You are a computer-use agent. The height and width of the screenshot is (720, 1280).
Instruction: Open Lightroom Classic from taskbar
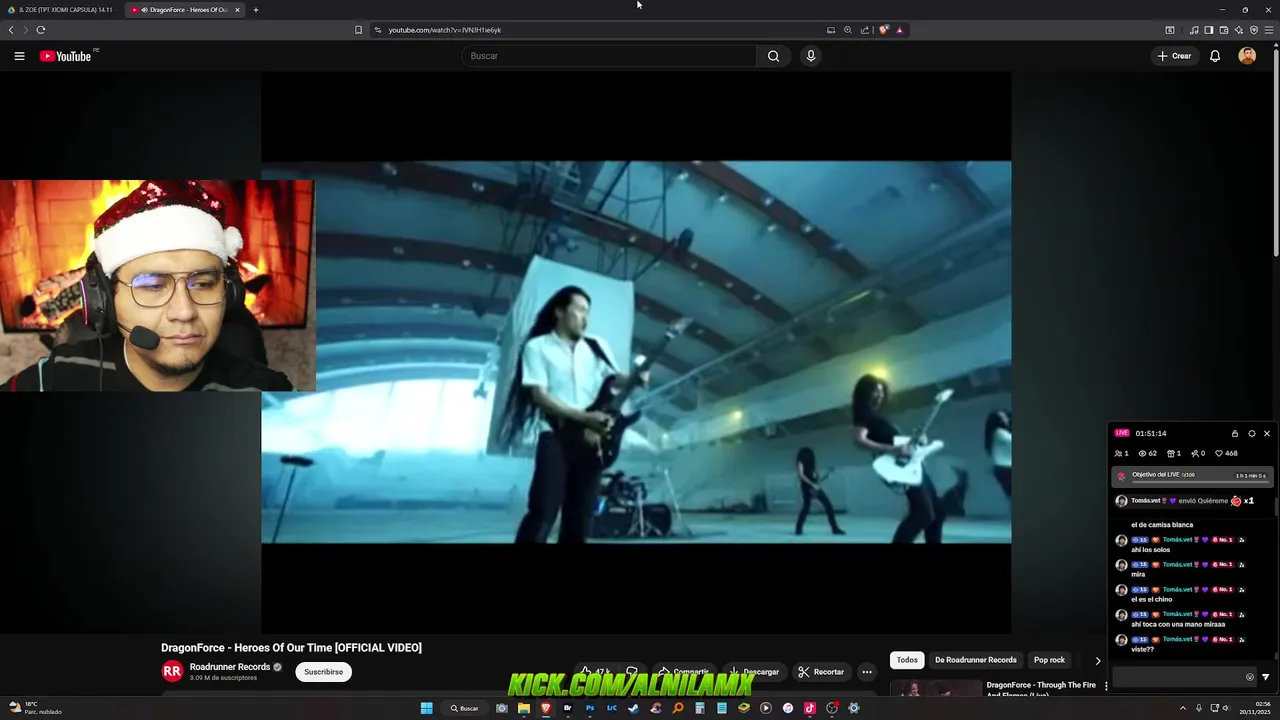612,708
